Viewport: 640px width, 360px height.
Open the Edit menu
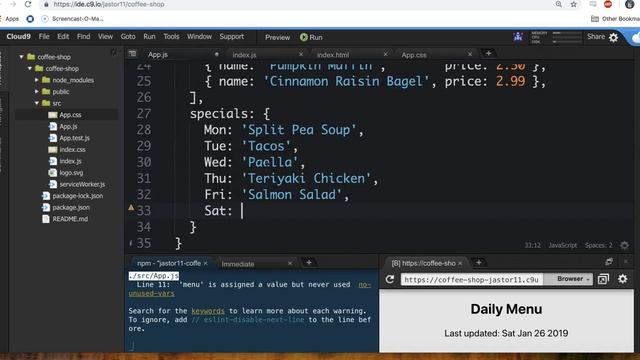(x=63, y=36)
